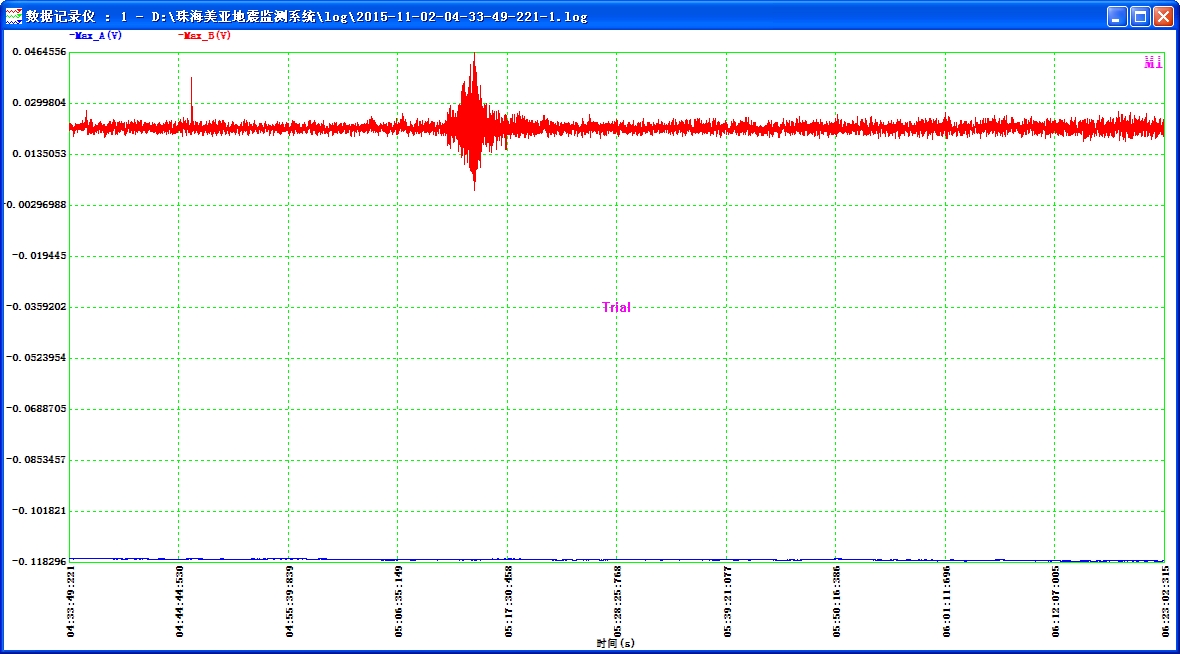This screenshot has height=654, width=1180.
Task: Click y-axis value 0.0135053
Action: click(39, 154)
